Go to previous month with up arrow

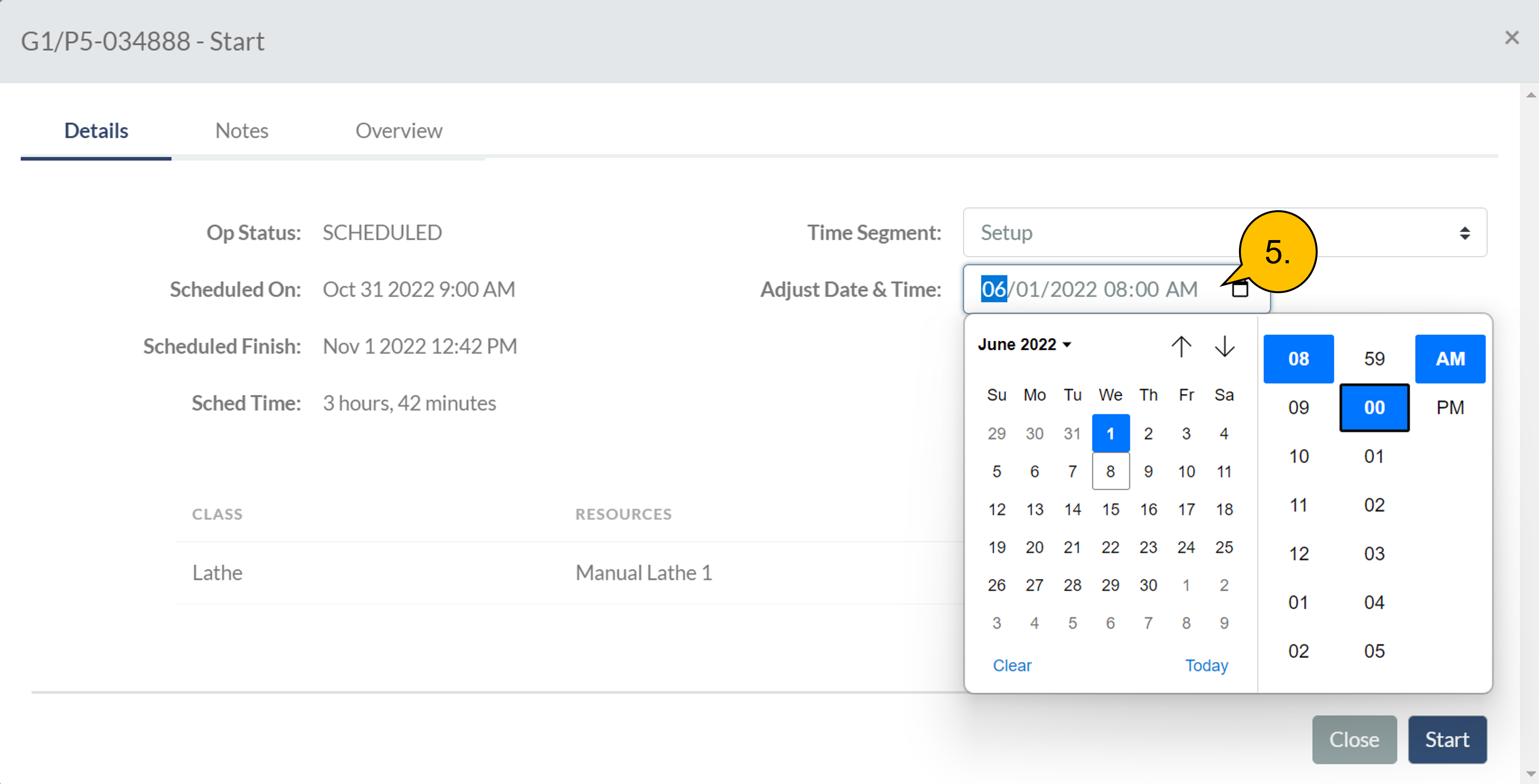pyautogui.click(x=1181, y=346)
